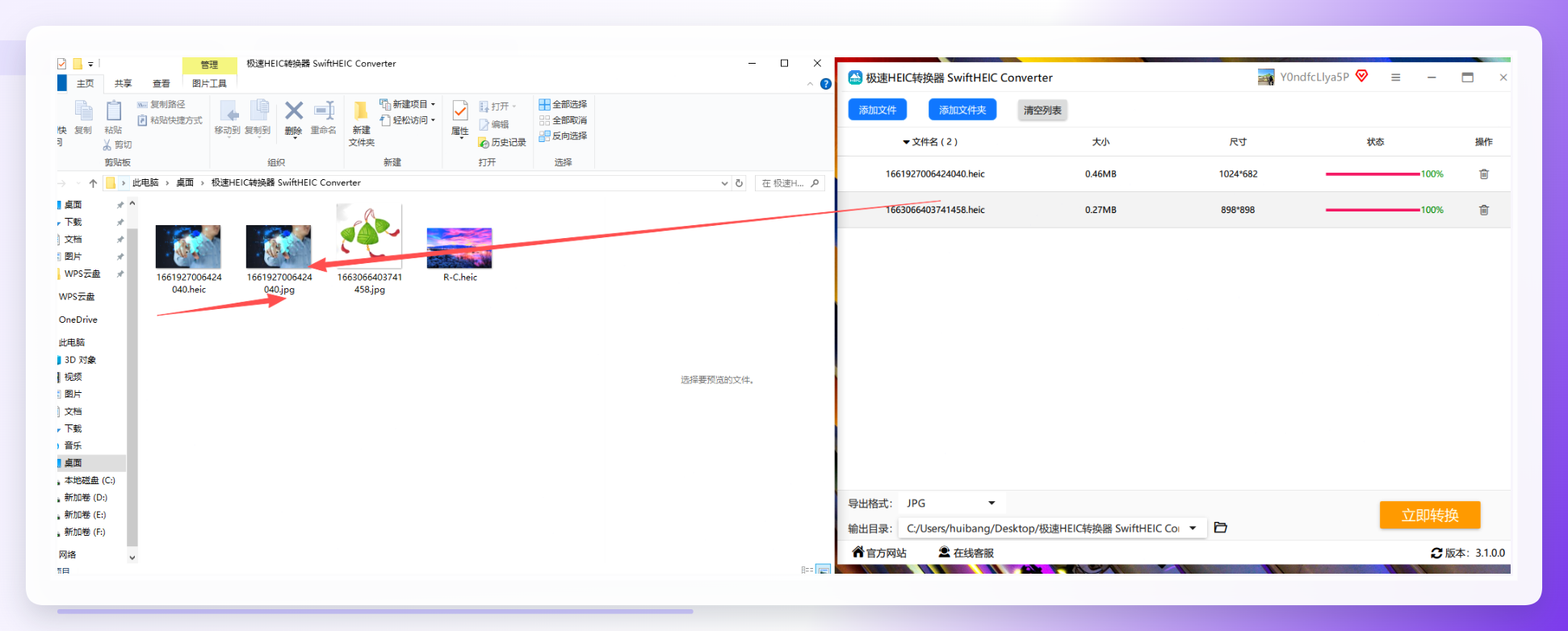This screenshot has width=1568, height=631.
Task: Switch to the View ribbon tab
Action: click(x=161, y=83)
